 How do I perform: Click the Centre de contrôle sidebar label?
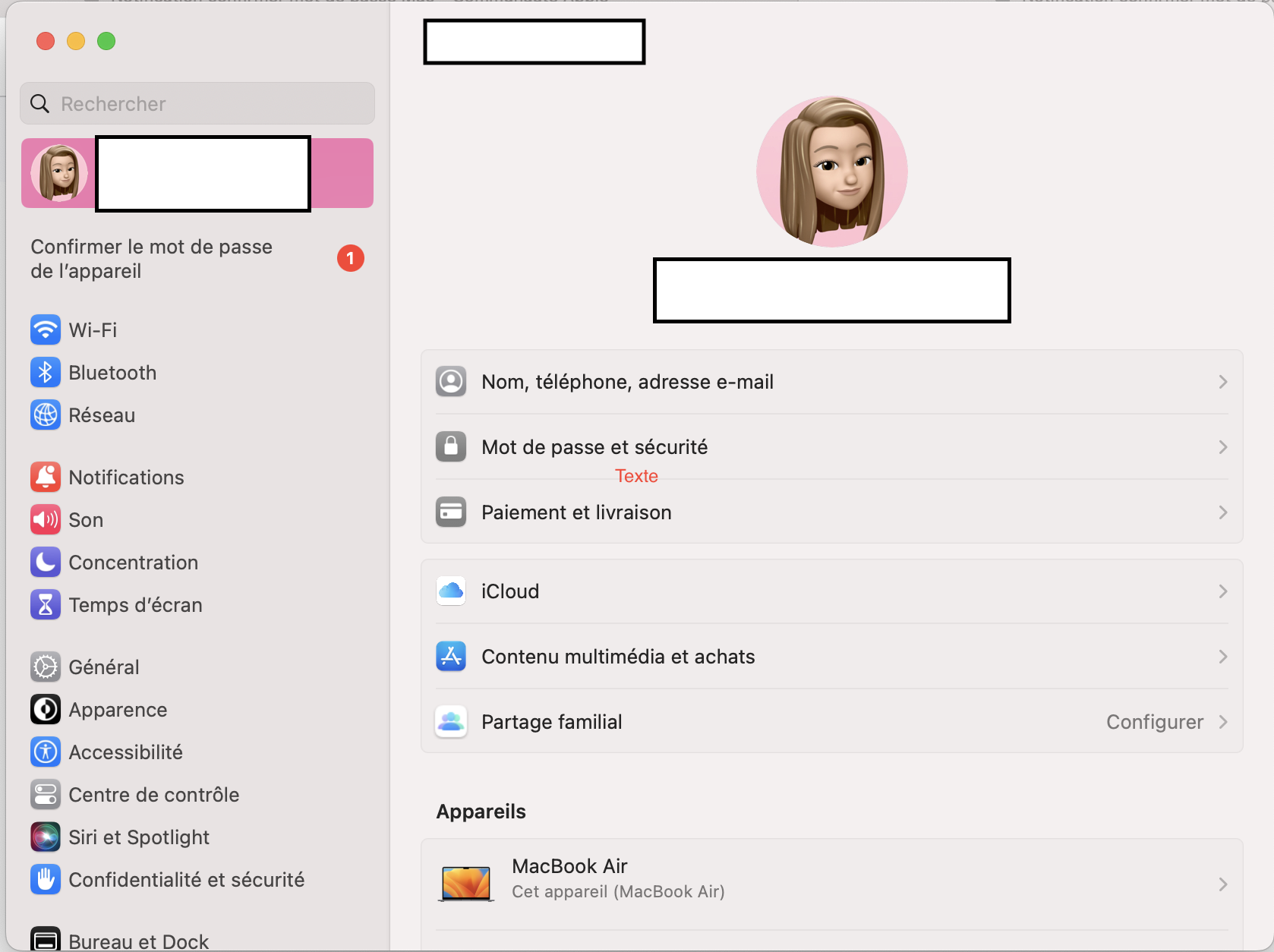coord(154,794)
